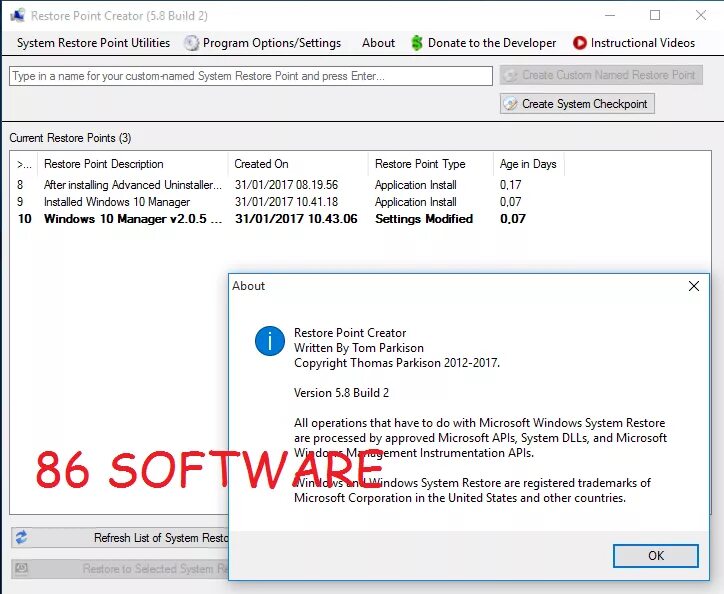
Task: Click 'Copyright Thomas Parkison 2012-2017.' text
Action: 397,363
